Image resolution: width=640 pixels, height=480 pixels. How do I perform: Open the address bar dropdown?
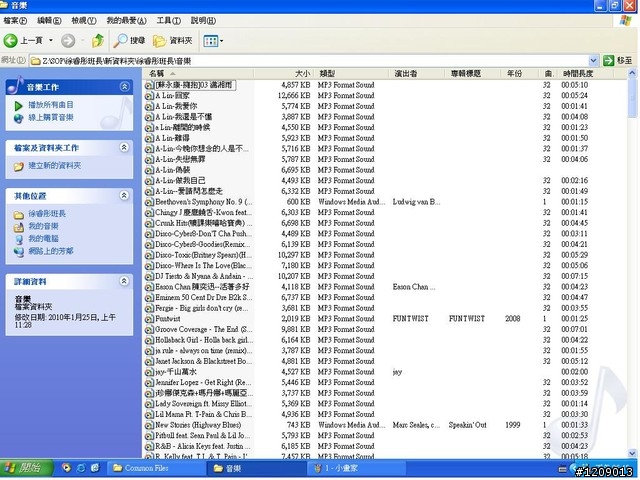point(593,61)
